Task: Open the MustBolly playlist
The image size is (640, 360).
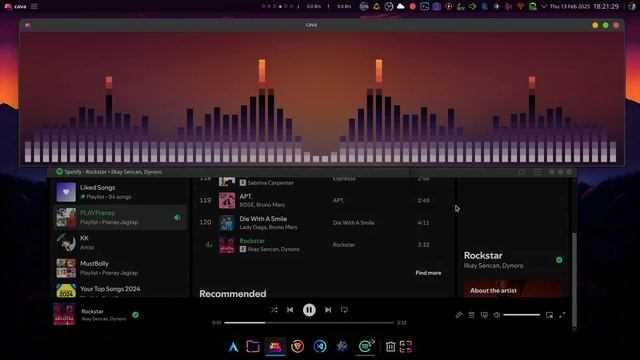Action: (x=120, y=268)
